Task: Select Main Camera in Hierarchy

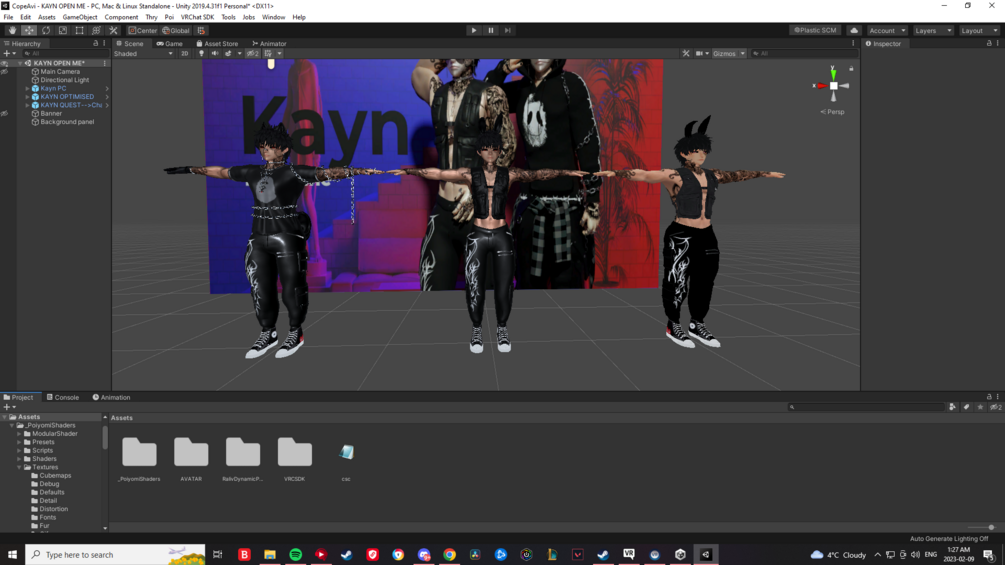Action: pos(60,72)
